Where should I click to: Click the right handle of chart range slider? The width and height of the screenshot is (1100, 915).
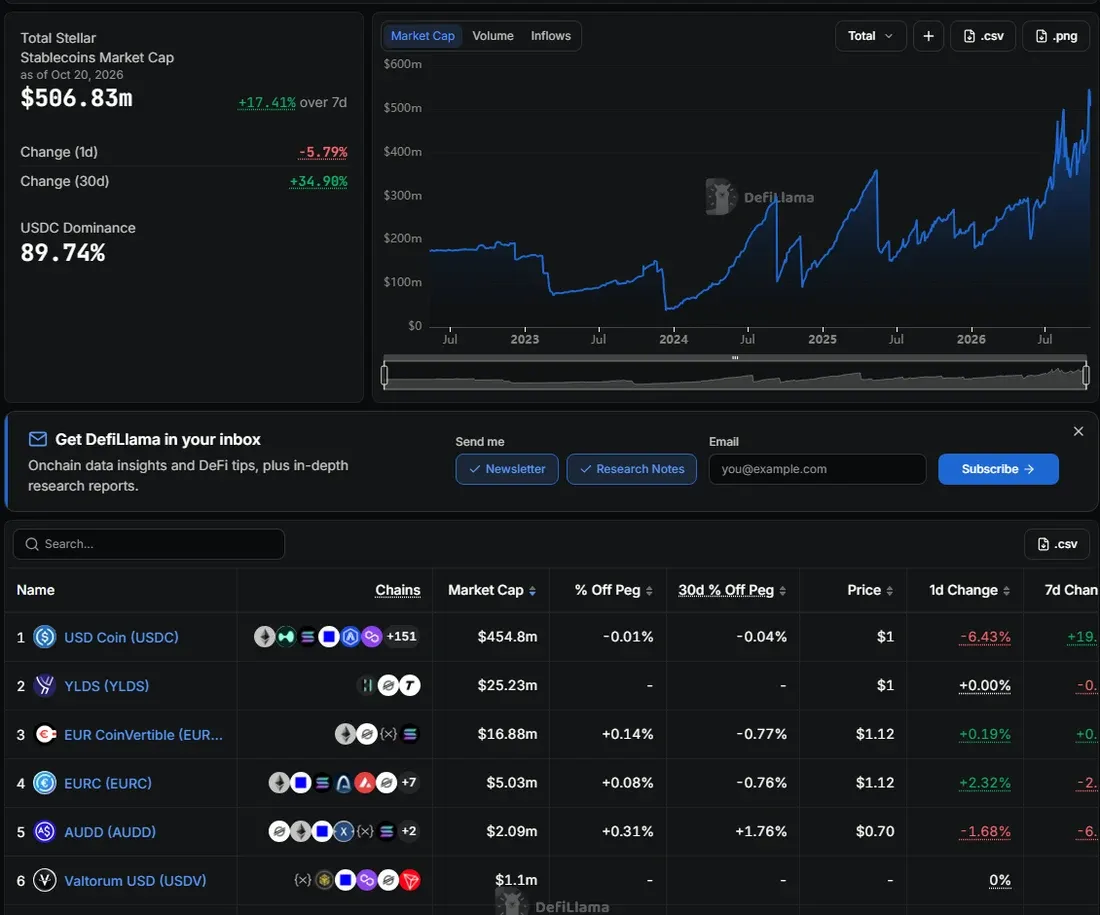[1086, 375]
